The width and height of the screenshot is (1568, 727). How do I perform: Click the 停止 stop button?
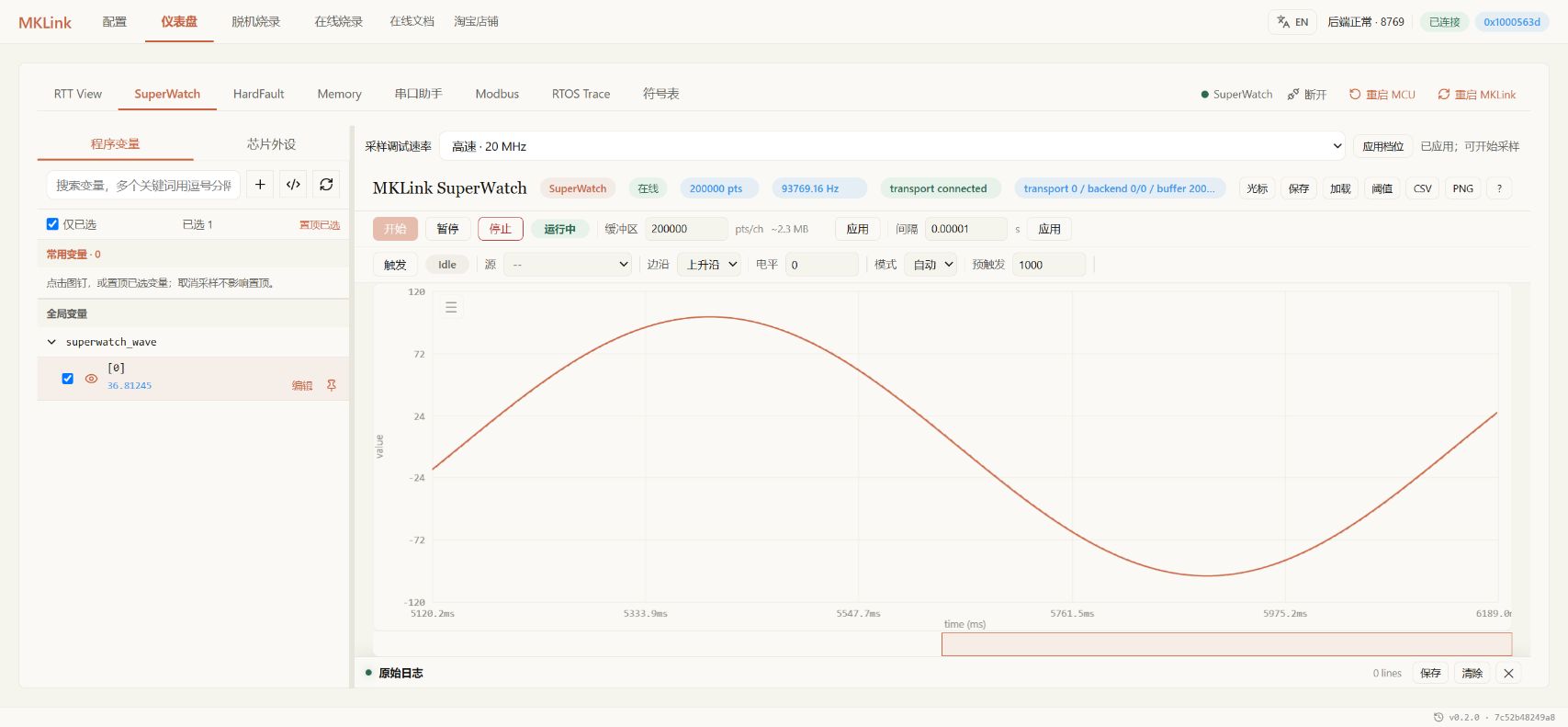(500, 229)
